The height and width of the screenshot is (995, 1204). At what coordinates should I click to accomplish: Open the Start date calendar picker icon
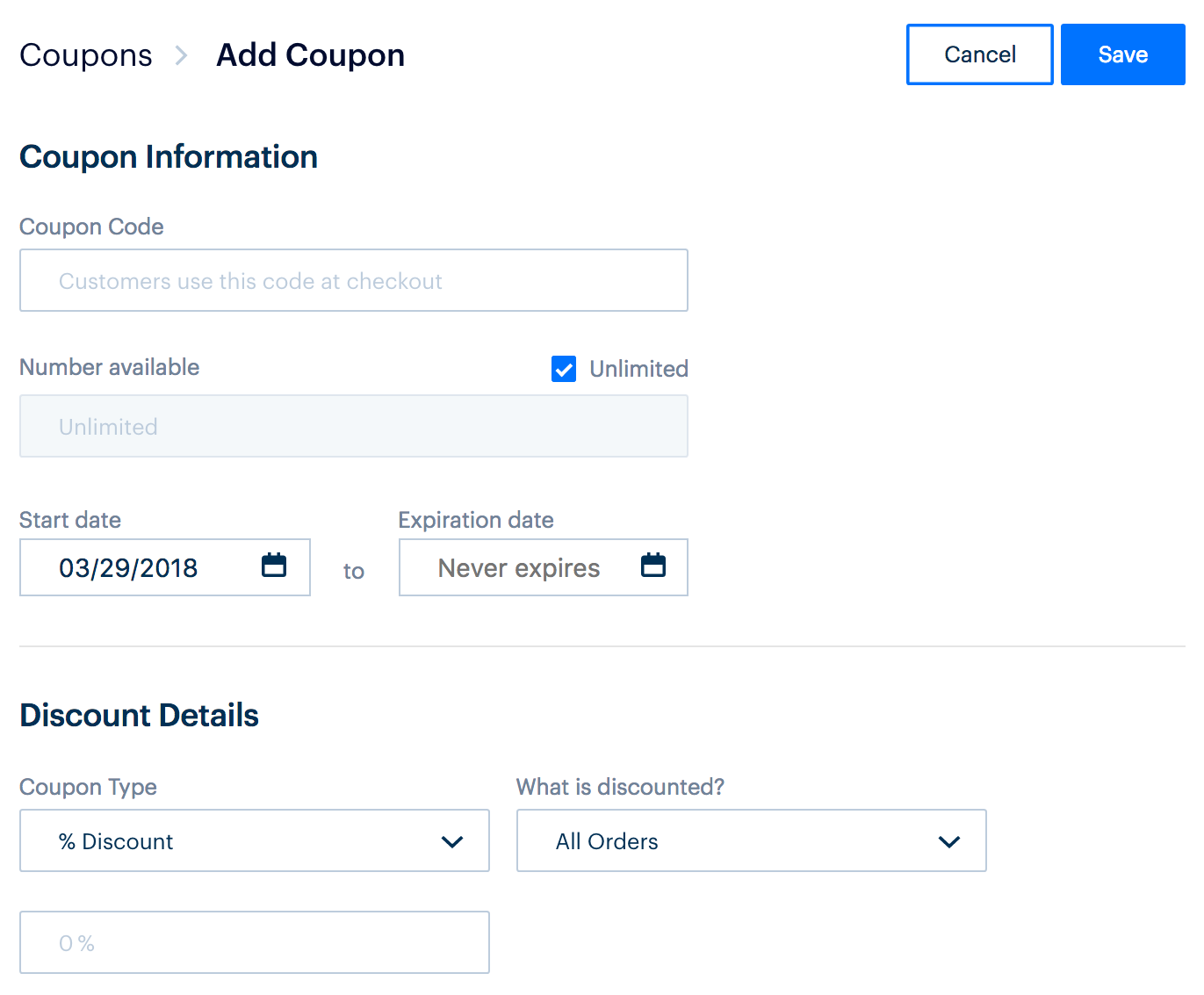274,566
